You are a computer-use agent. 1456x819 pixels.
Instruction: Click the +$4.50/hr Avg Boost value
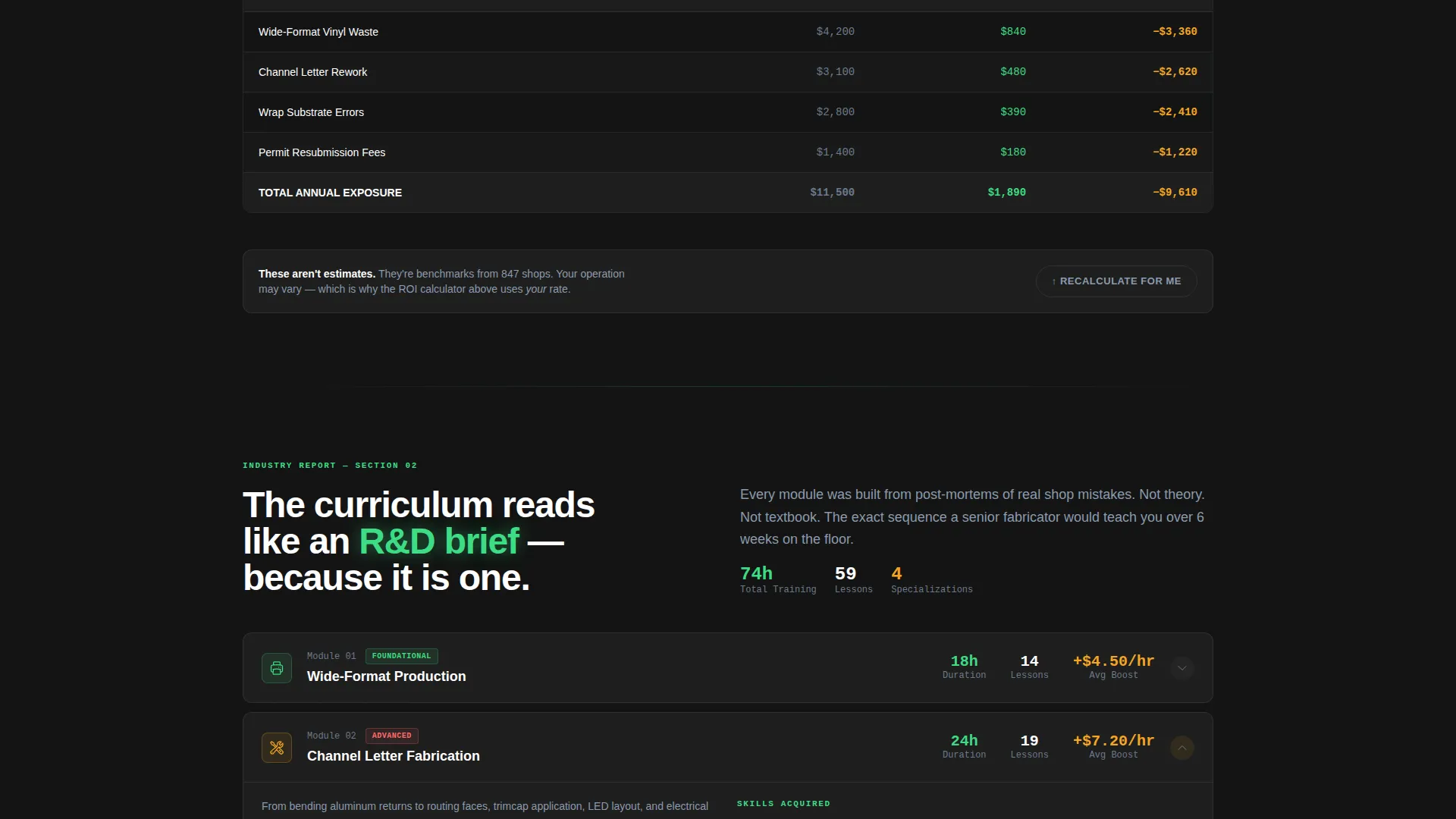click(x=1113, y=661)
